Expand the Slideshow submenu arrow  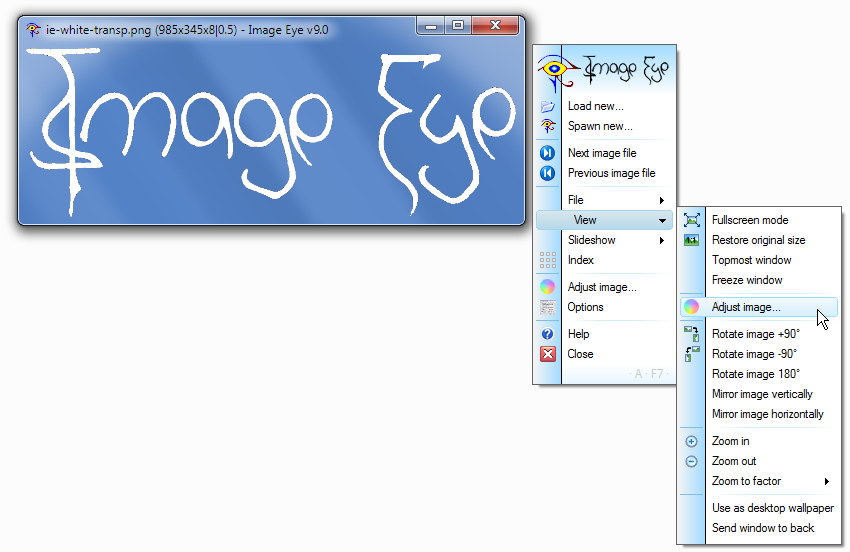click(662, 240)
